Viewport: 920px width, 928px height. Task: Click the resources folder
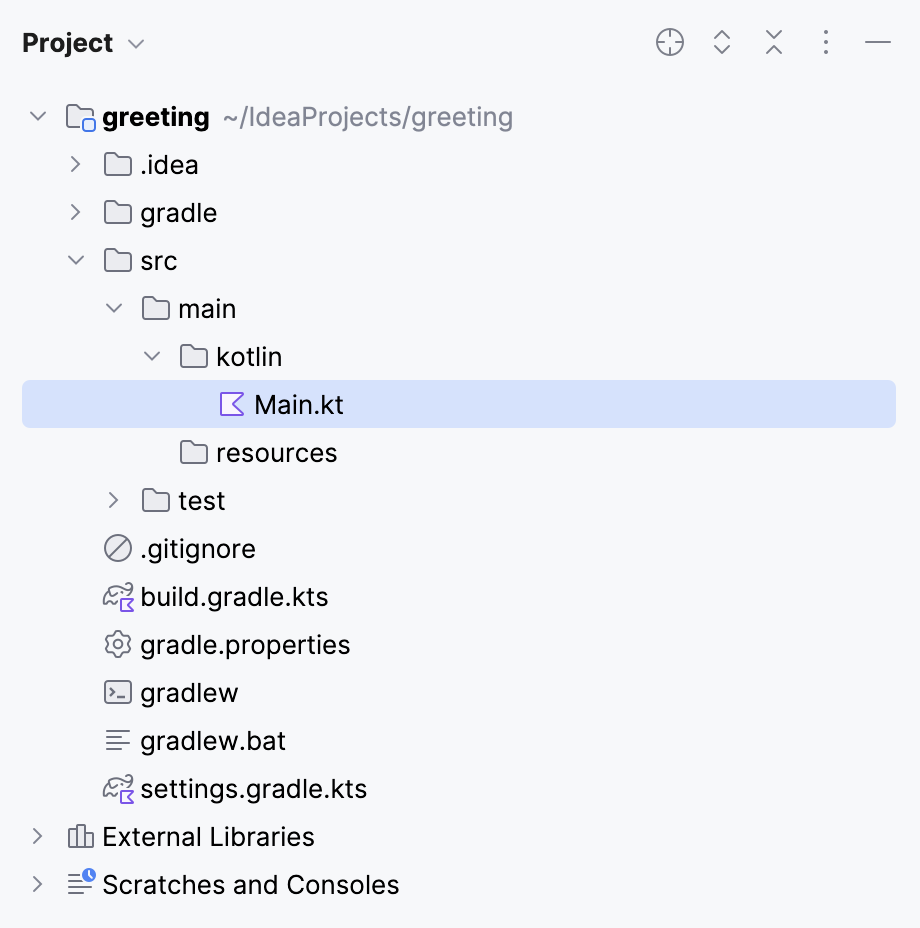[276, 452]
